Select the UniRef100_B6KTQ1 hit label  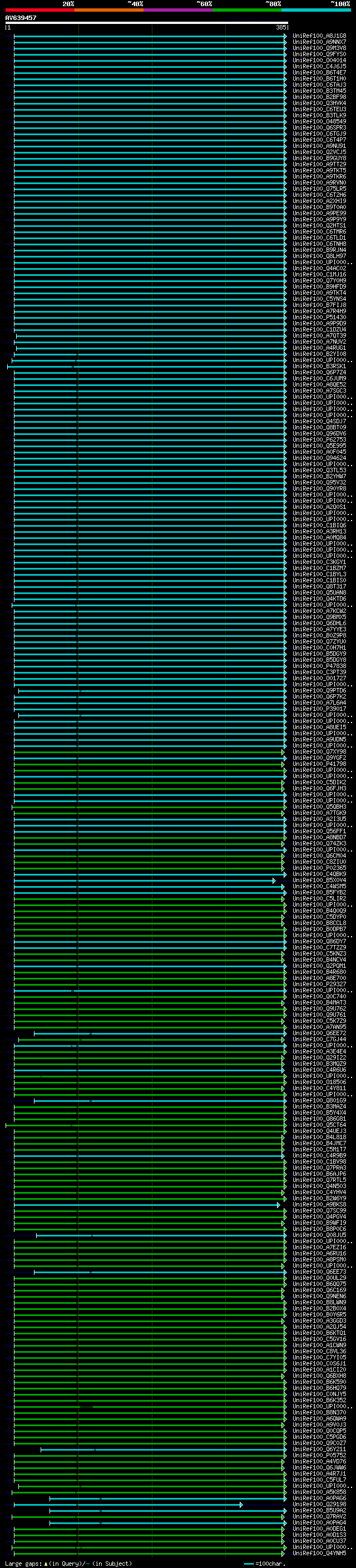[319, 1333]
